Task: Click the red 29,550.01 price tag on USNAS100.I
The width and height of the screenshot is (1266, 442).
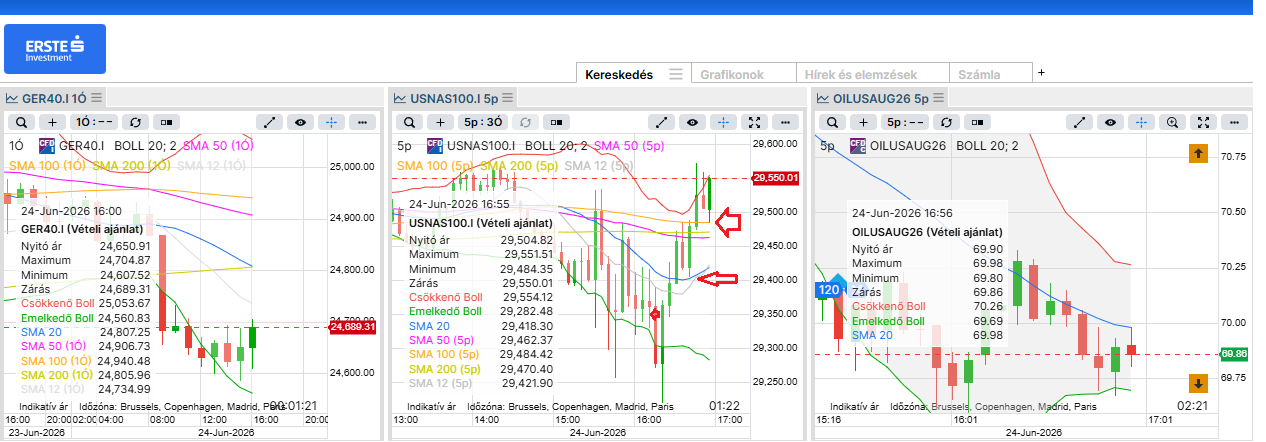Action: pyautogui.click(x=778, y=178)
